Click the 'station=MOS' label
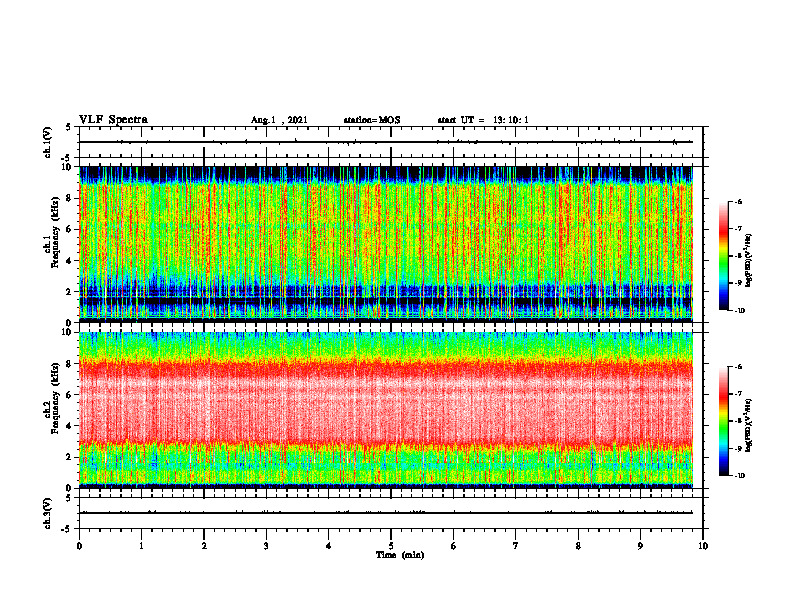The image size is (792, 612). (372, 120)
